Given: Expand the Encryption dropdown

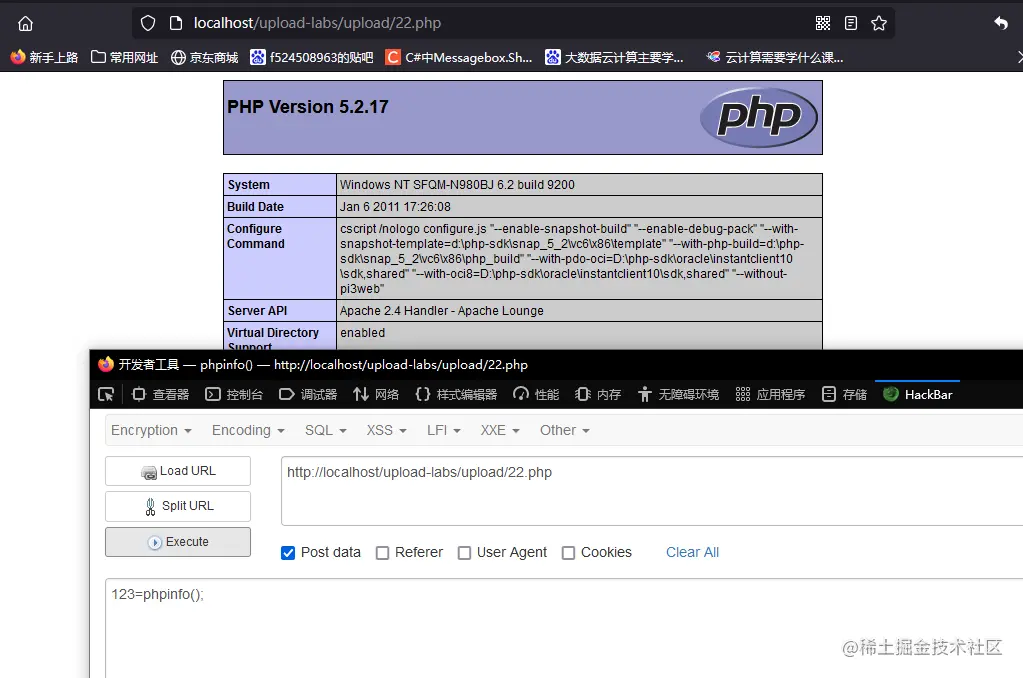Looking at the screenshot, I should click(x=151, y=431).
